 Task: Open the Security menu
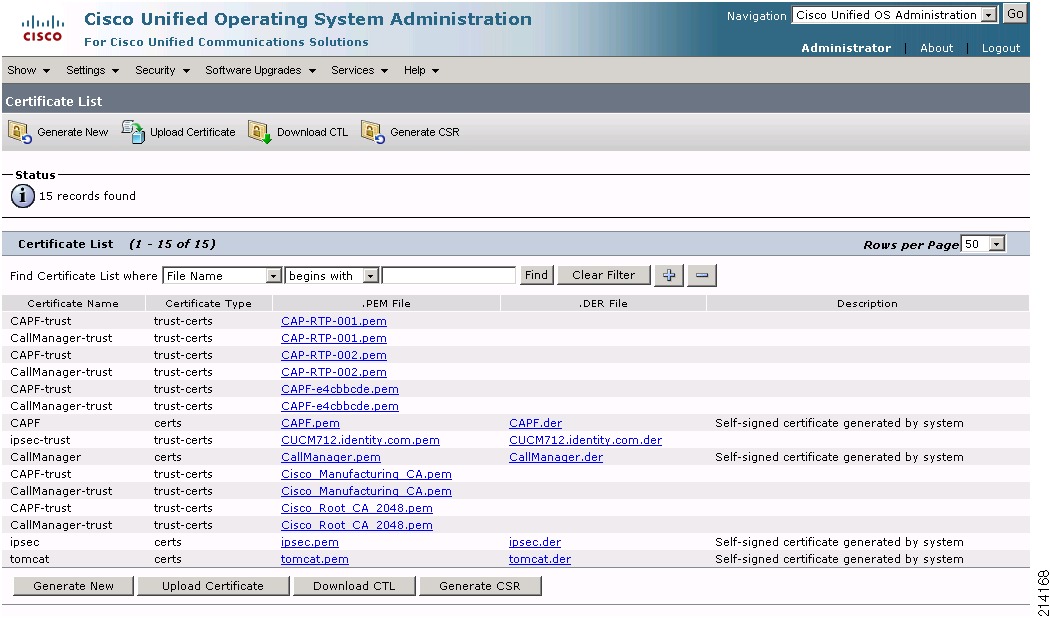pos(163,70)
